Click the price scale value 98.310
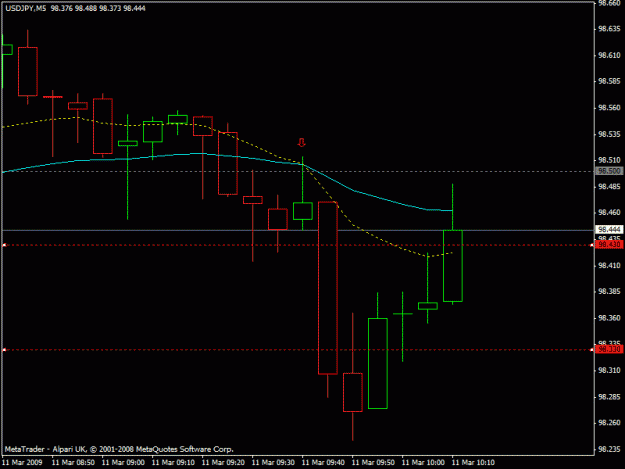Screen dimensions: 625x469 [x=609, y=370]
